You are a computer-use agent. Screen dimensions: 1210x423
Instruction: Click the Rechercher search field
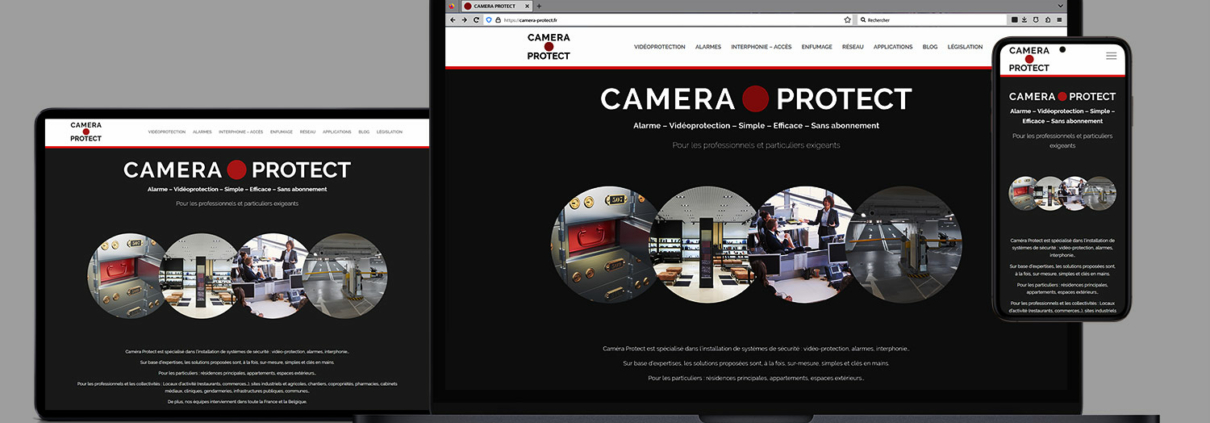tap(932, 19)
